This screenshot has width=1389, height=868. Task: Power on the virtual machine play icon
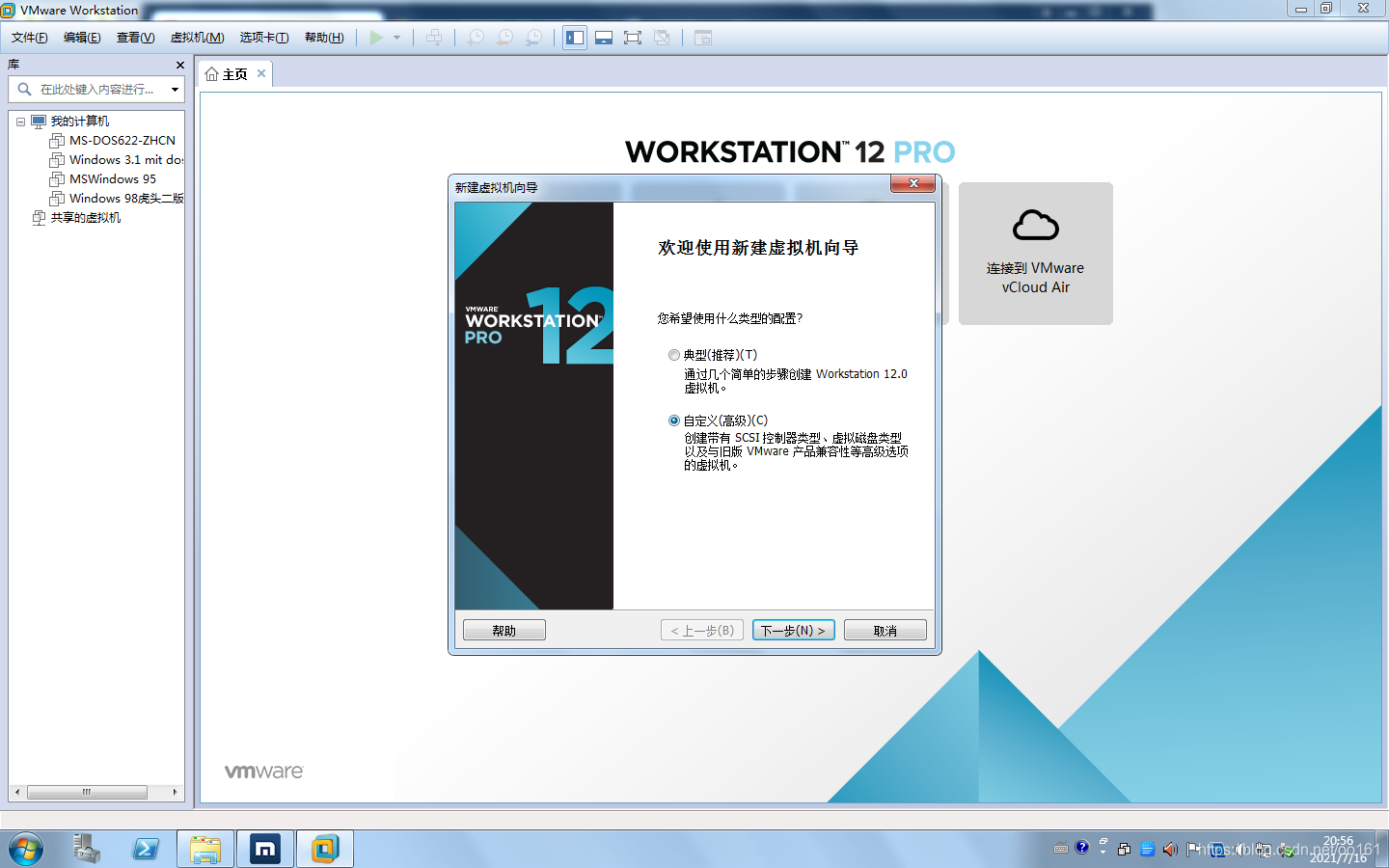tap(376, 38)
